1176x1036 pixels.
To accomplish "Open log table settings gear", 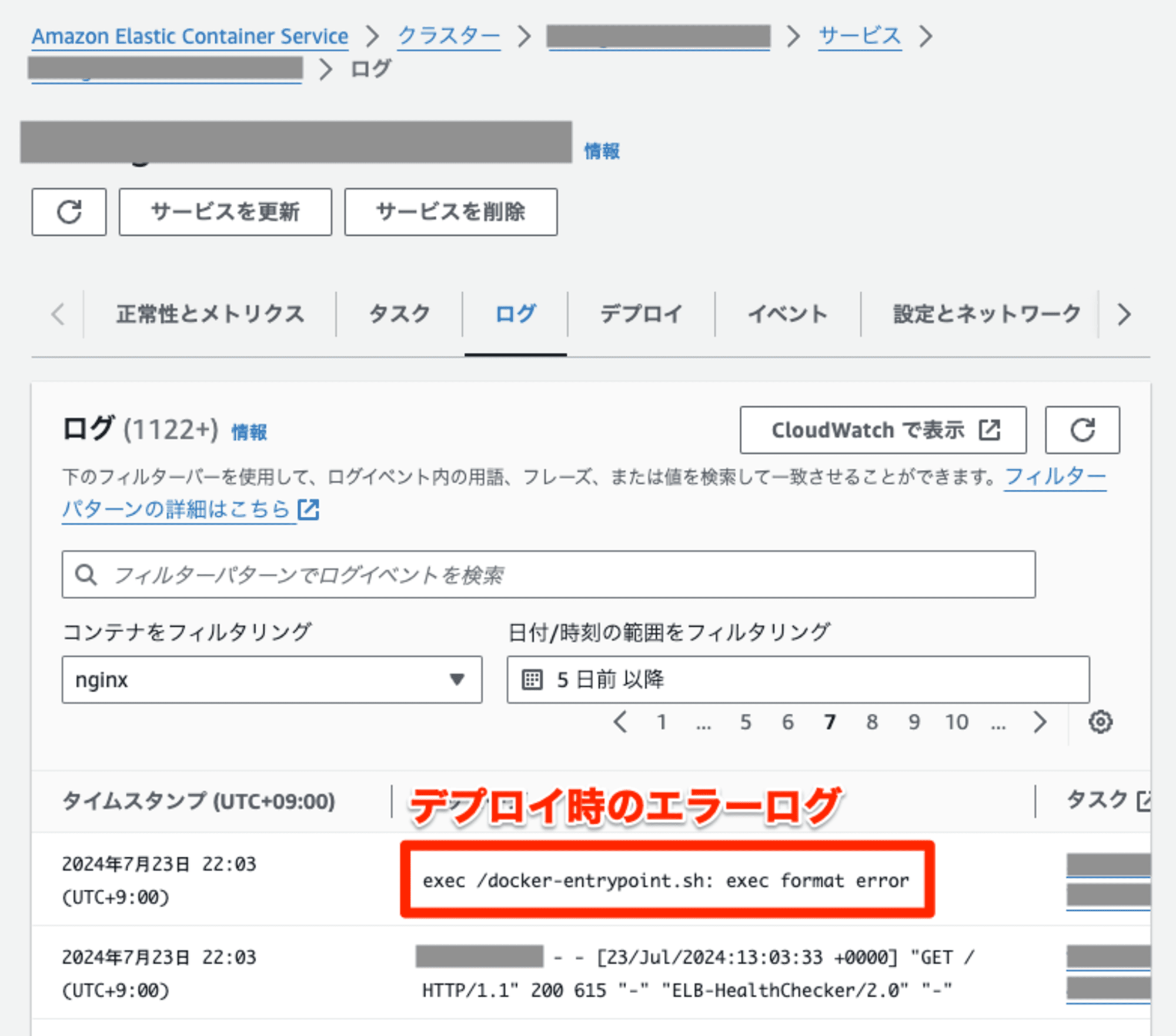I will 1100,721.
